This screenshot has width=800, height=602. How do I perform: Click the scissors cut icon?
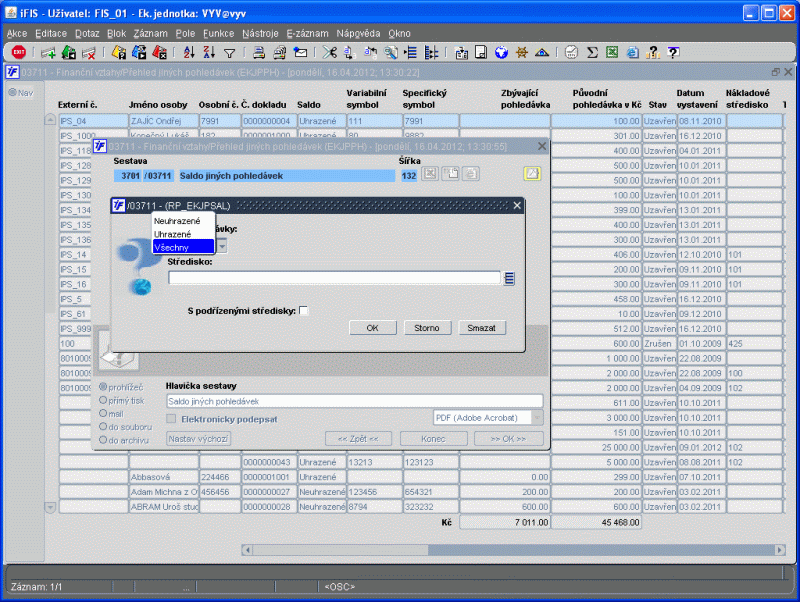pyautogui.click(x=330, y=52)
